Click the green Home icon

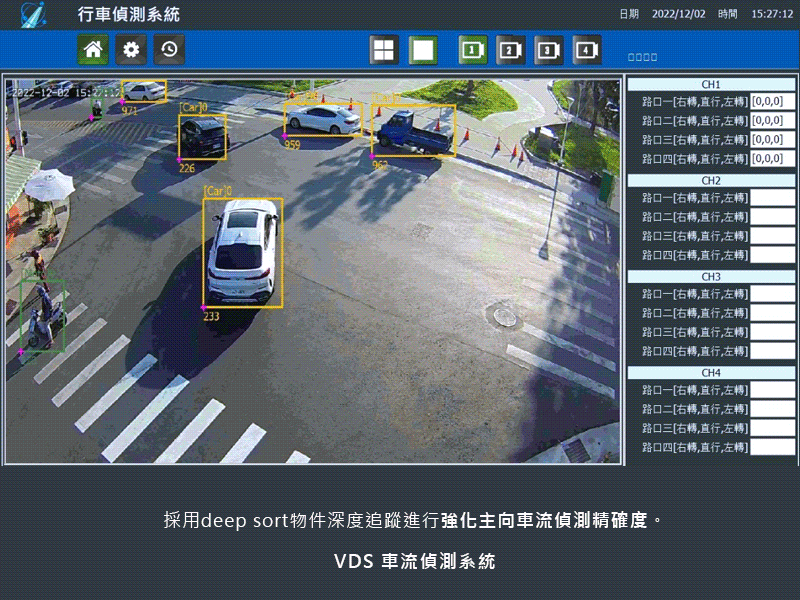click(x=93, y=49)
